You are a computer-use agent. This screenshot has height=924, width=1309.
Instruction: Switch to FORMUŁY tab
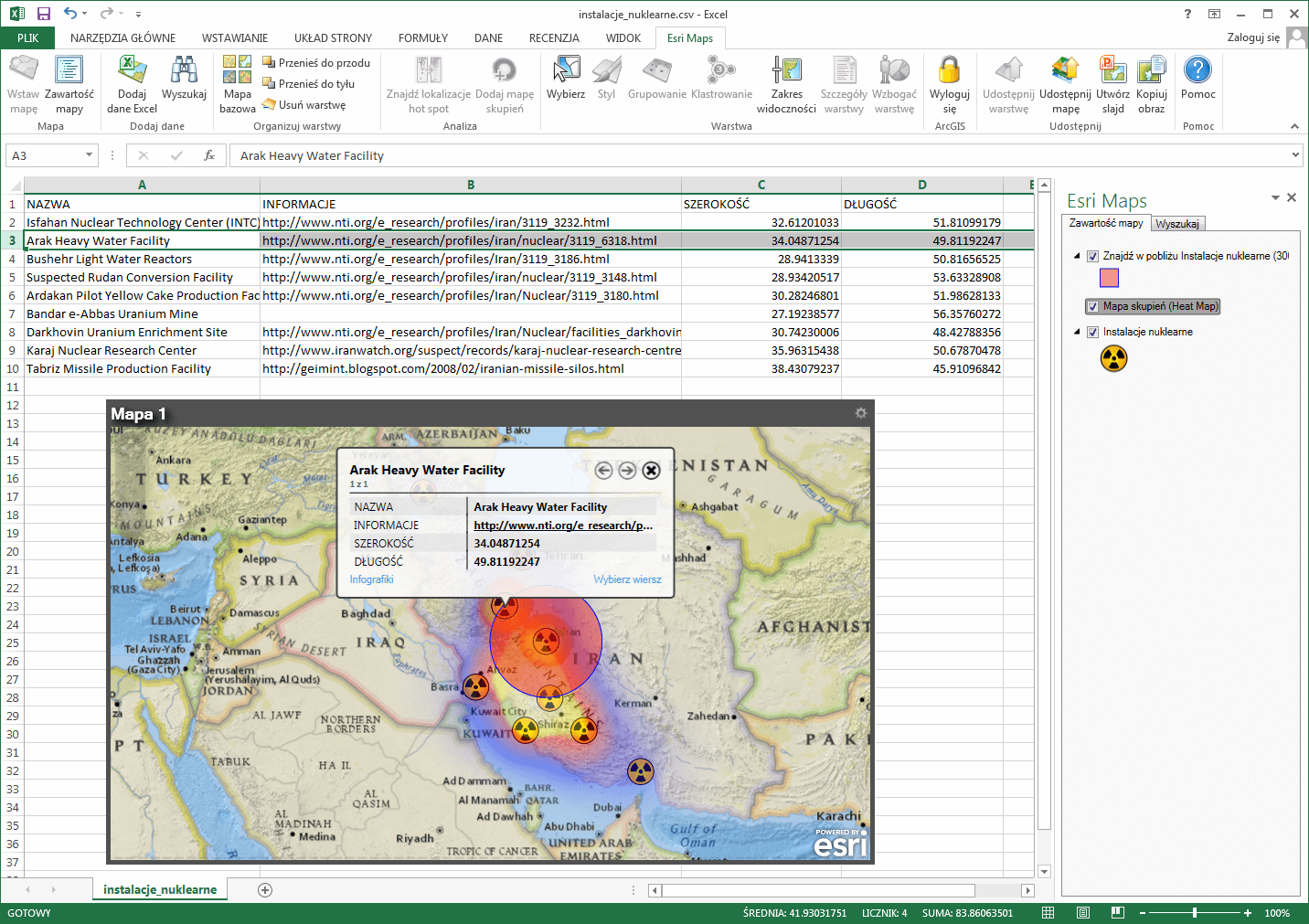click(x=423, y=38)
